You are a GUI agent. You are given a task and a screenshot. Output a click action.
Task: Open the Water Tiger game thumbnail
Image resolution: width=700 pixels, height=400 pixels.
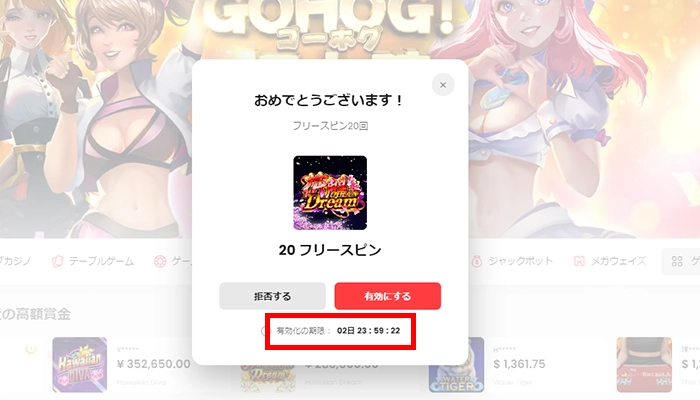456,365
